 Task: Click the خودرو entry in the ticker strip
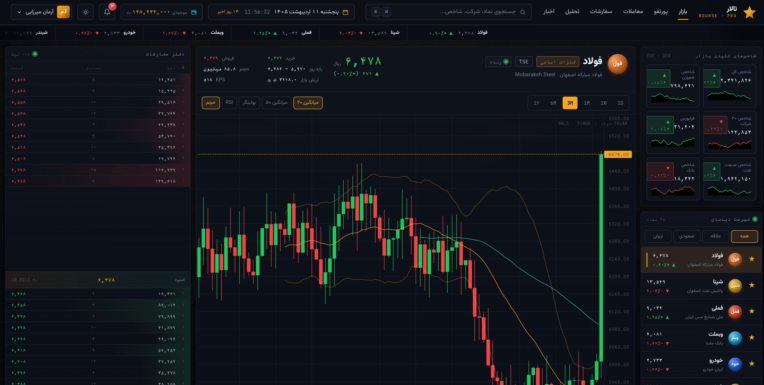pos(106,33)
